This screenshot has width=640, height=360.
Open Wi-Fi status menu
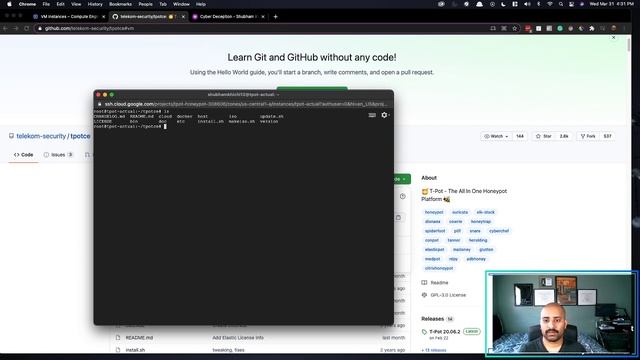pos(550,4)
